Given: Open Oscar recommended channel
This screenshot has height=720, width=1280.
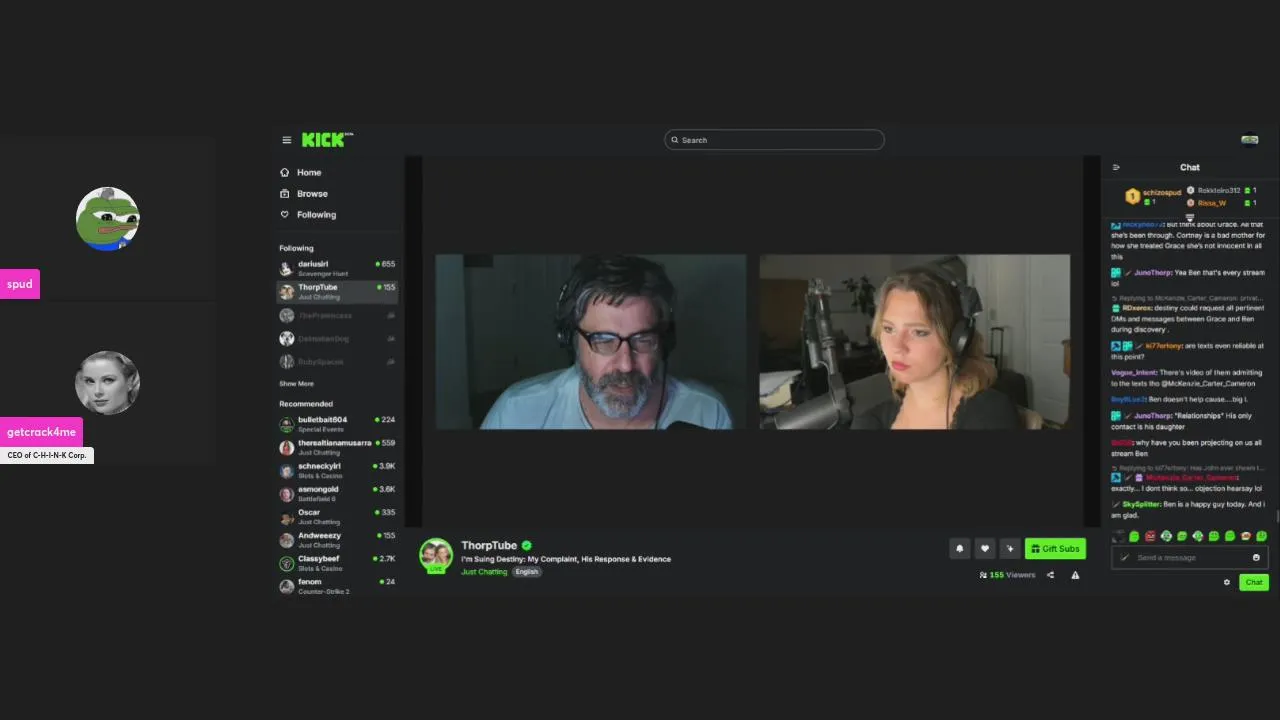Looking at the screenshot, I should pos(337,516).
